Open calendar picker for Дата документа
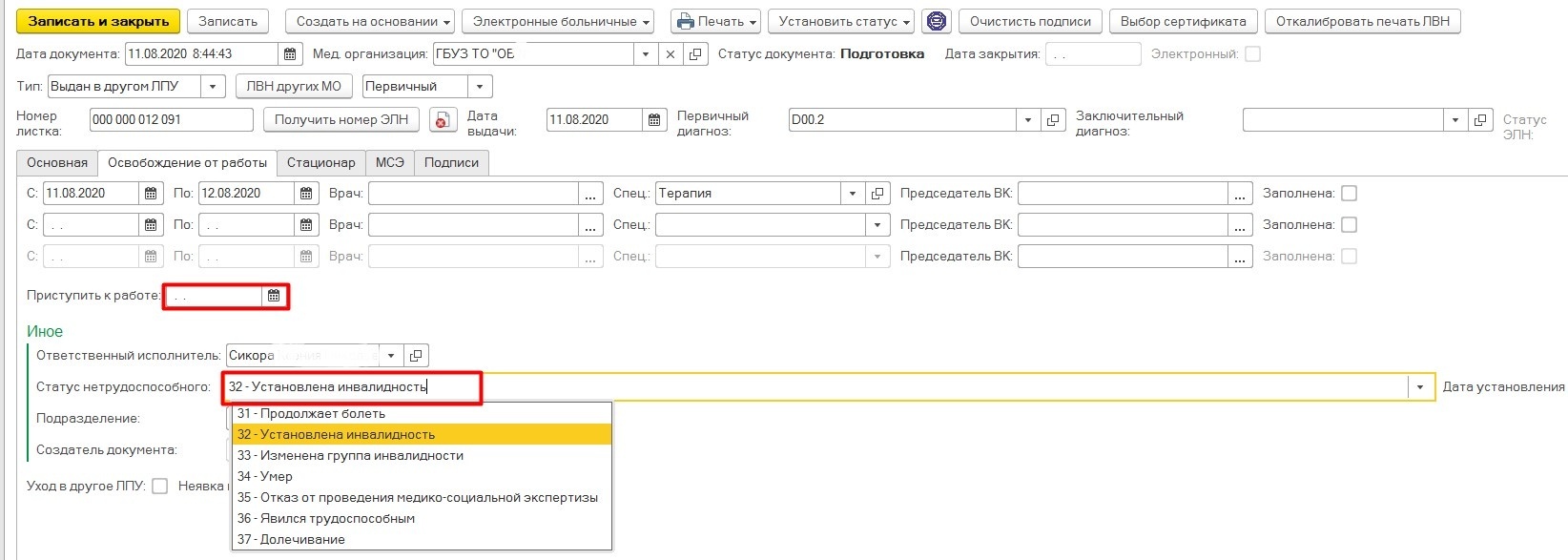Viewport: 1568px width, 560px height. pyautogui.click(x=291, y=54)
